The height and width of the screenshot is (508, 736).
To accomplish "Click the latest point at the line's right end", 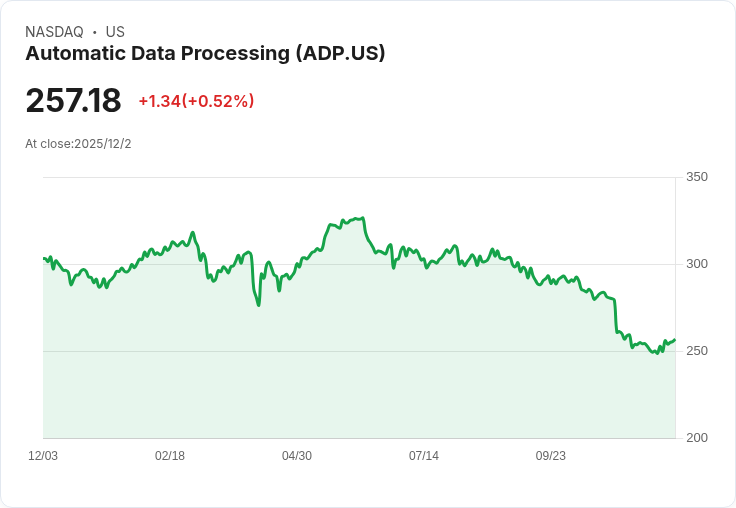I will coord(675,340).
